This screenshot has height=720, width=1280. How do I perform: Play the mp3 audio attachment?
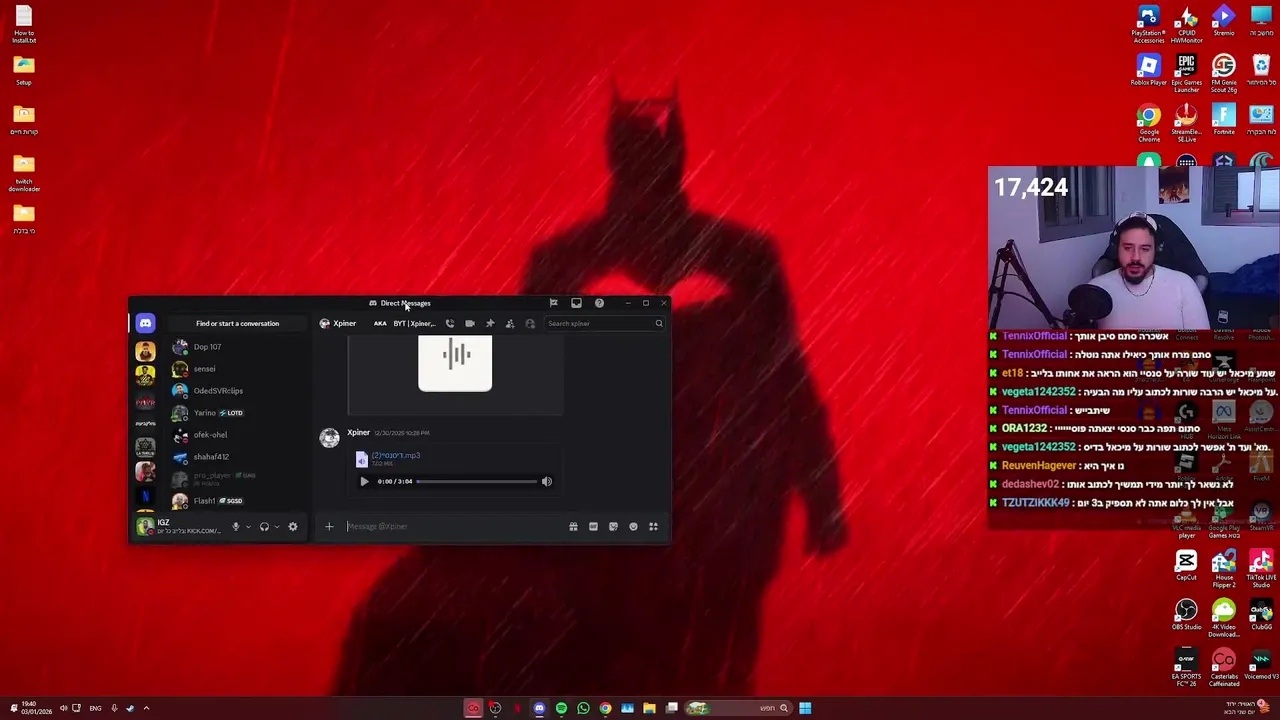[x=364, y=481]
